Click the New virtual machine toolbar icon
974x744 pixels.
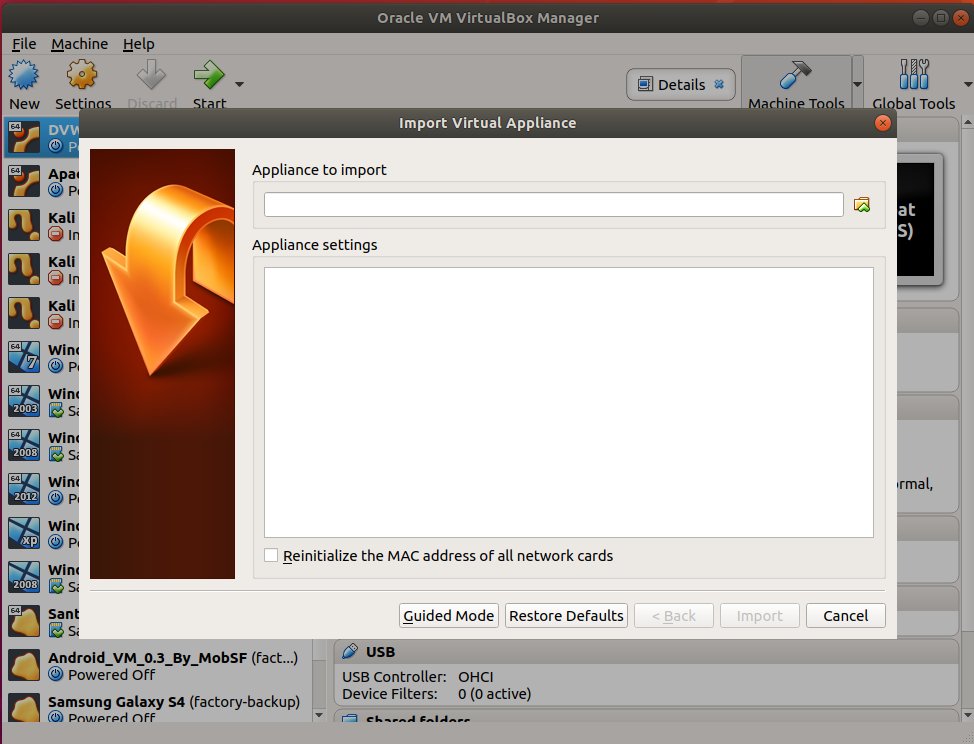[24, 75]
